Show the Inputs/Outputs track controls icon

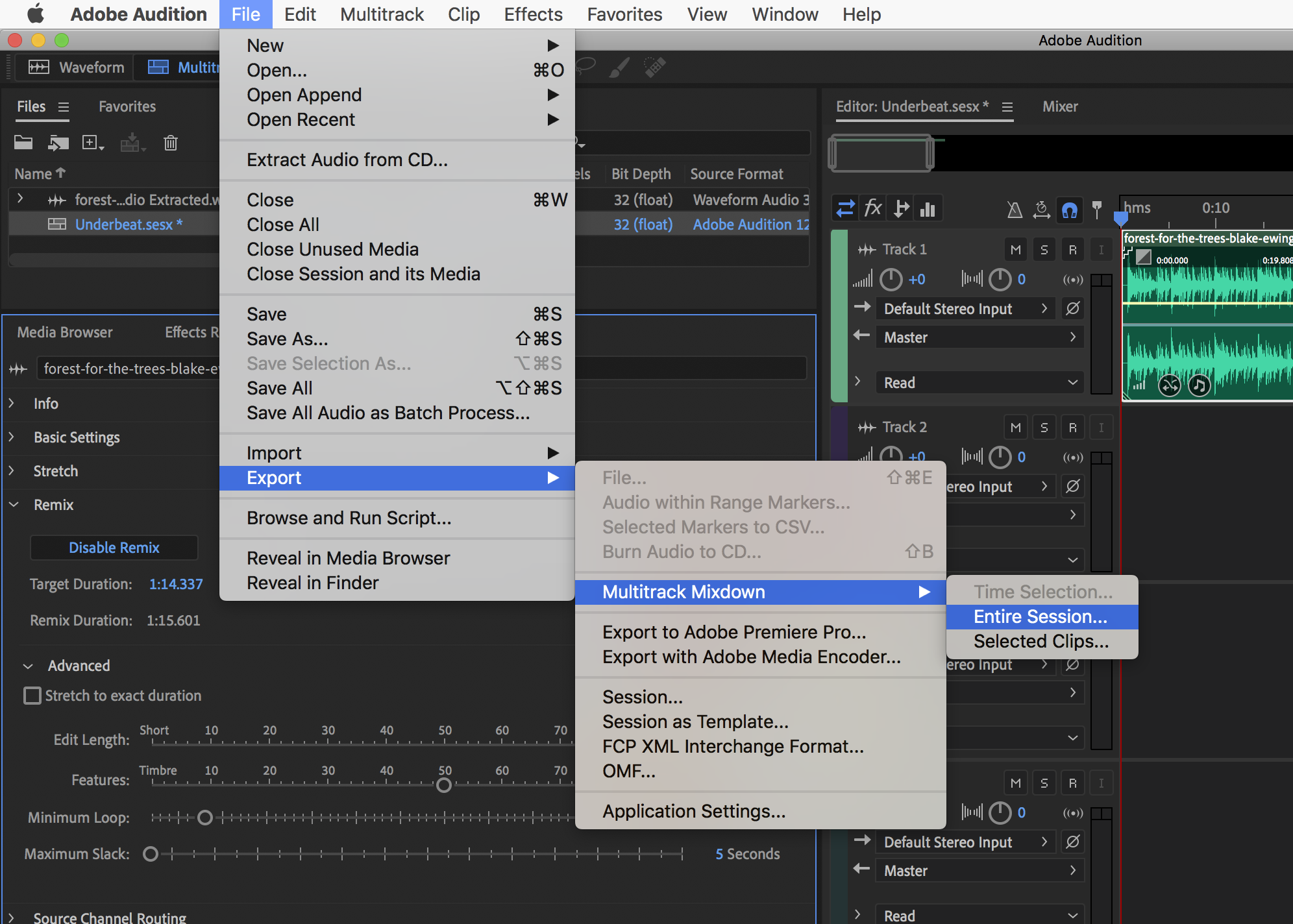point(845,209)
